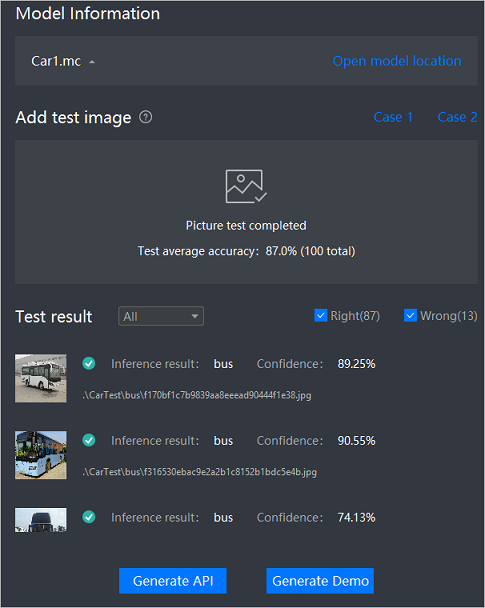
Task: Toggle the Right(87) checkbox
Action: (321, 316)
